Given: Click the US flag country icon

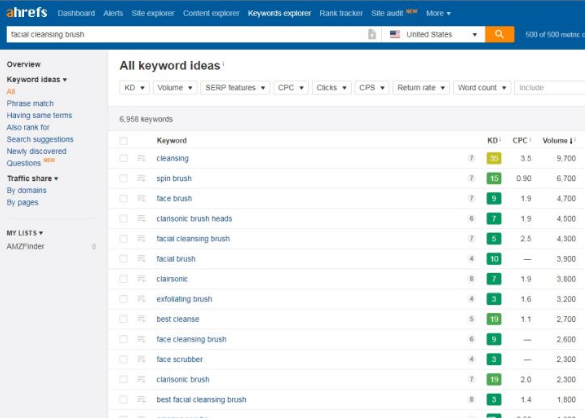Looking at the screenshot, I should coord(395,34).
